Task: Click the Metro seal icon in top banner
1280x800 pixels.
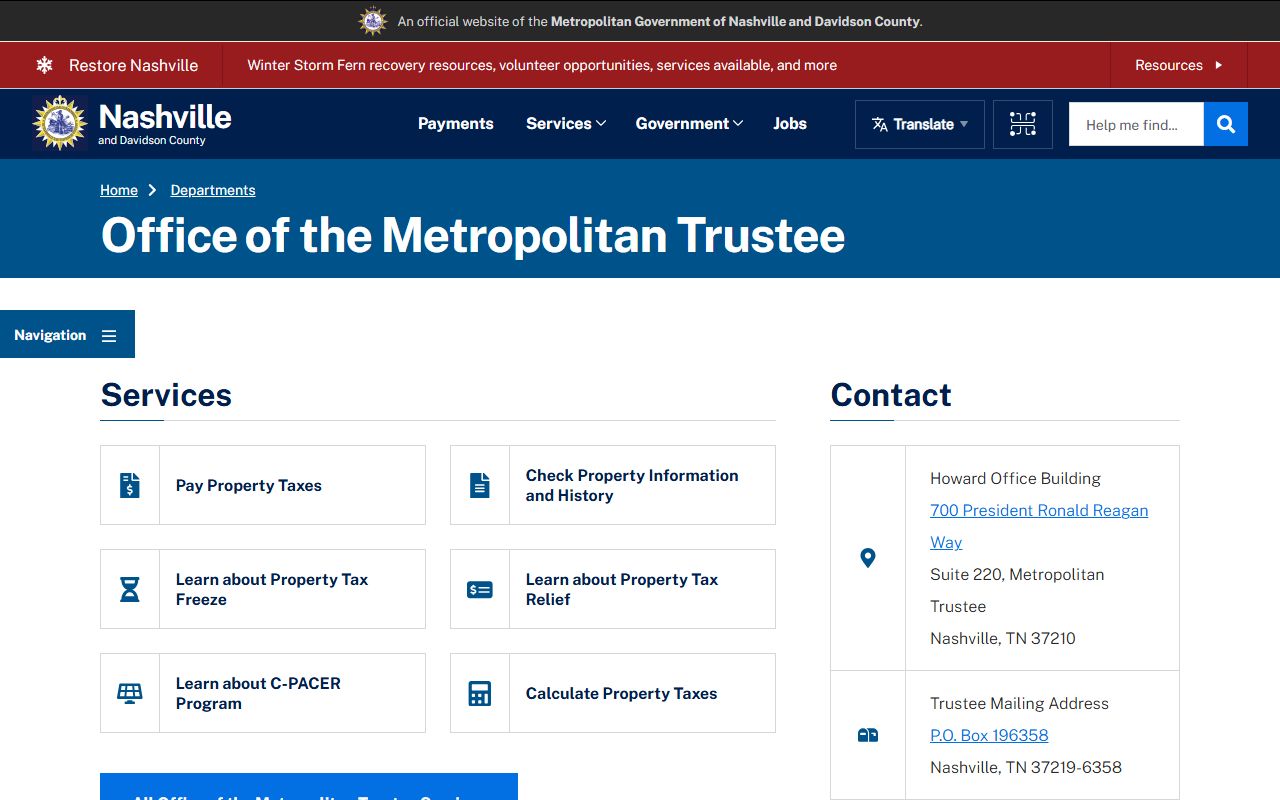Action: coord(373,21)
